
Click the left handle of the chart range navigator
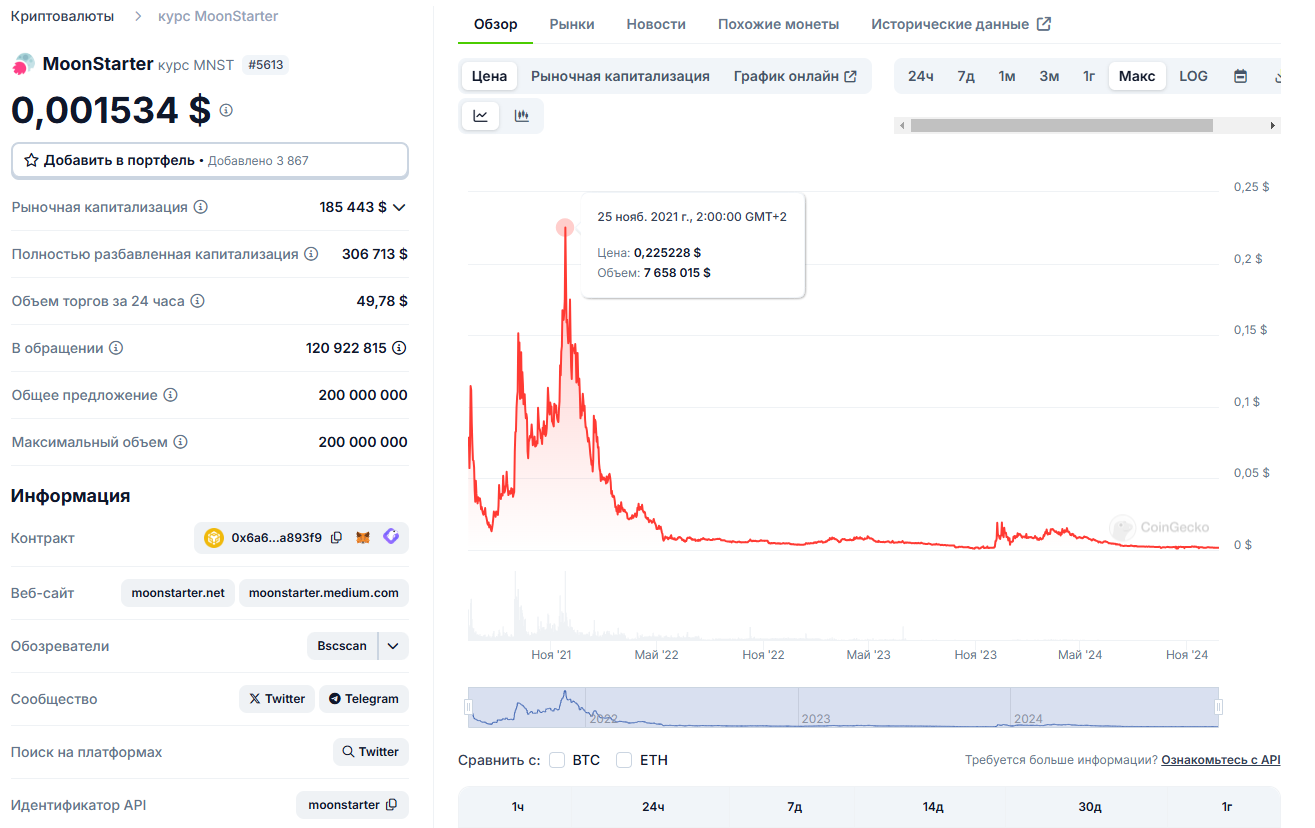coord(467,707)
